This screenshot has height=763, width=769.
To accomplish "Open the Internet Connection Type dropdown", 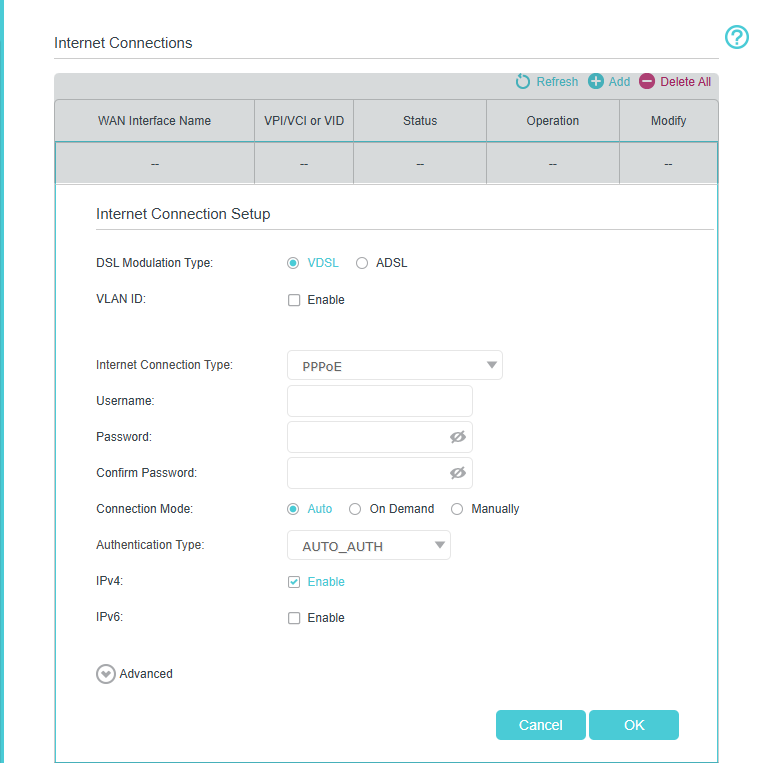I will pyautogui.click(x=394, y=366).
